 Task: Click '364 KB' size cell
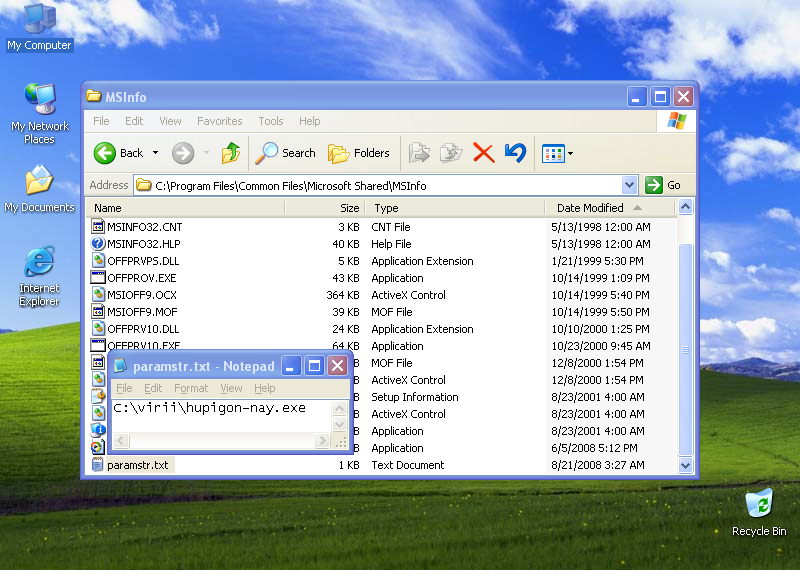[343, 295]
